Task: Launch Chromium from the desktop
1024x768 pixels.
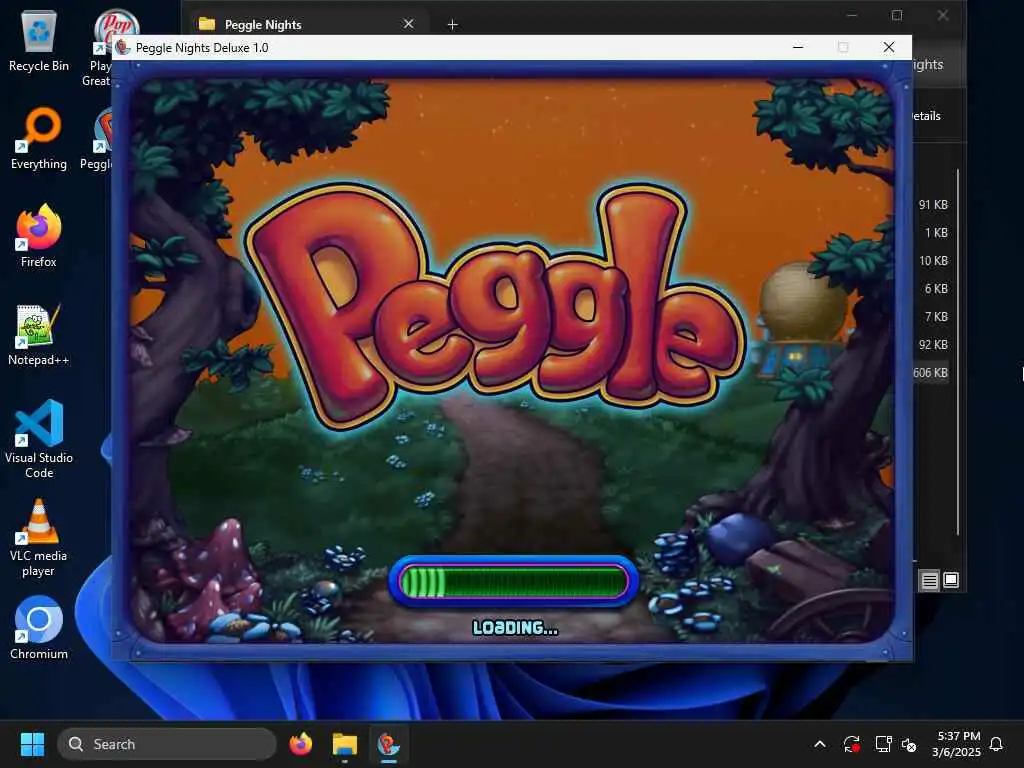Action: [39, 628]
